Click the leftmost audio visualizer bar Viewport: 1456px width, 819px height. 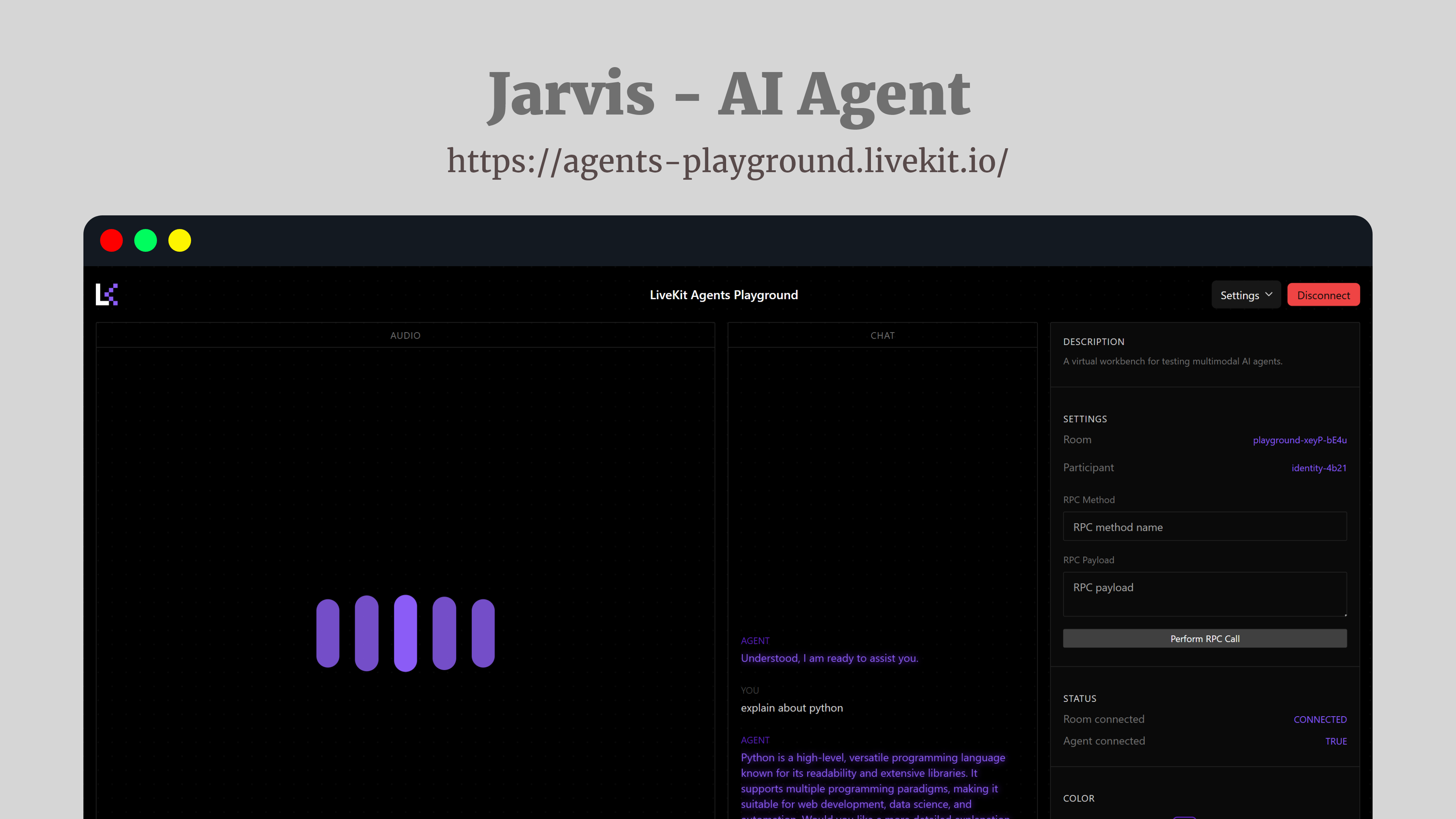pyautogui.click(x=328, y=633)
